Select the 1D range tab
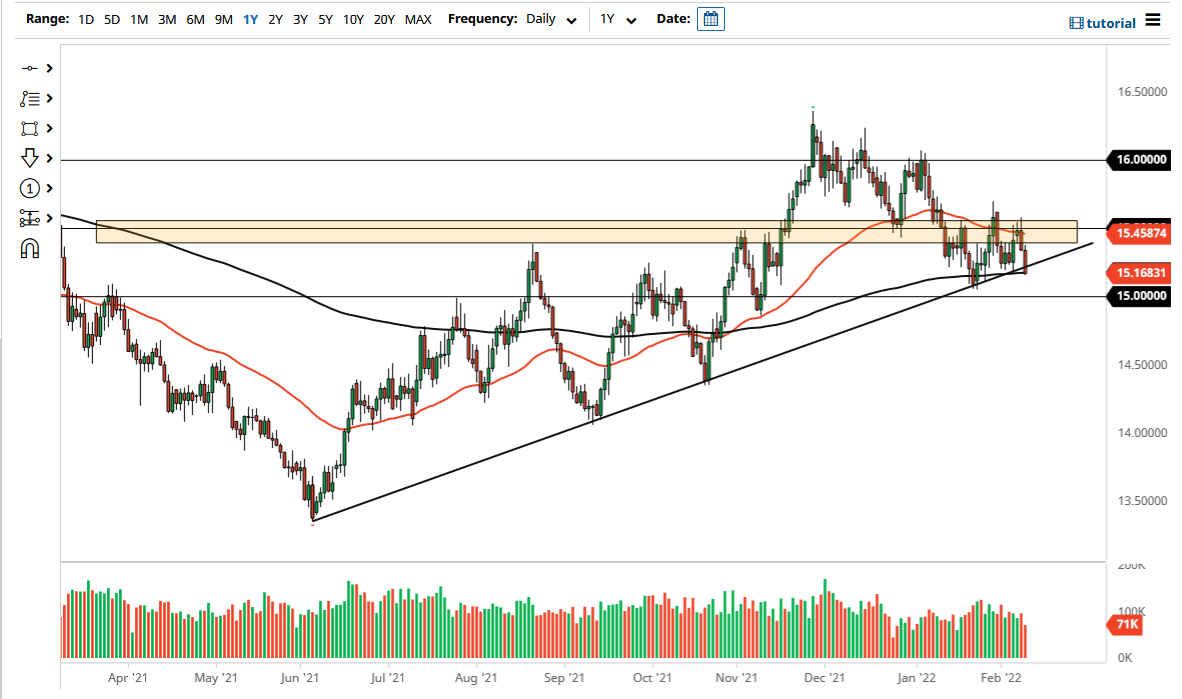The height and width of the screenshot is (699, 1182). click(86, 19)
